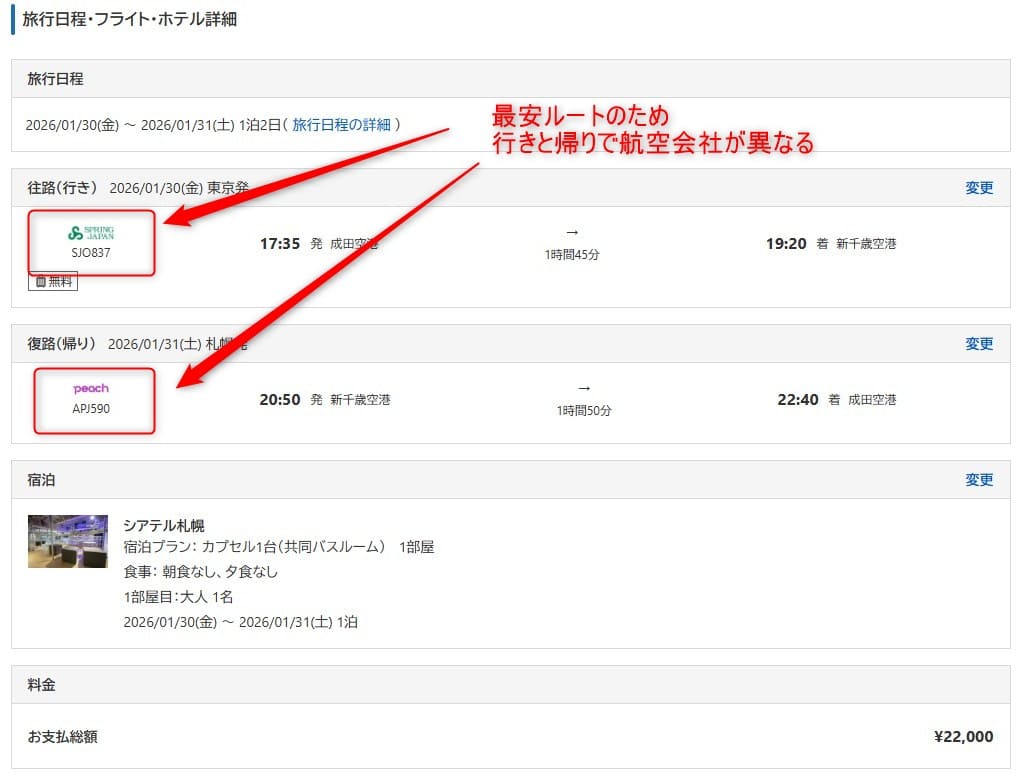Click 変更 in the 宿泊 section
Image resolution: width=1023 pixels, height=781 pixels.
979,480
